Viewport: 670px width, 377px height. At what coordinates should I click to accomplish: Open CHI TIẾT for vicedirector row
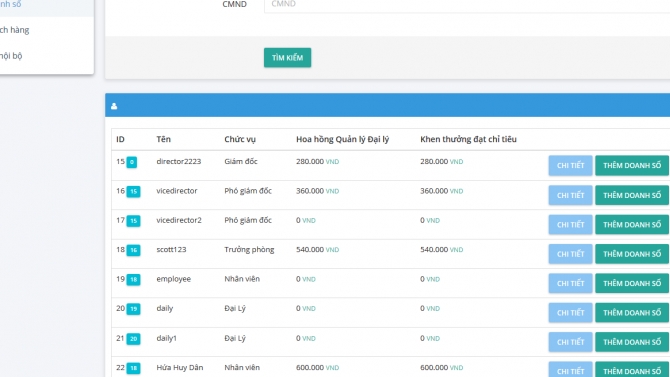click(570, 195)
